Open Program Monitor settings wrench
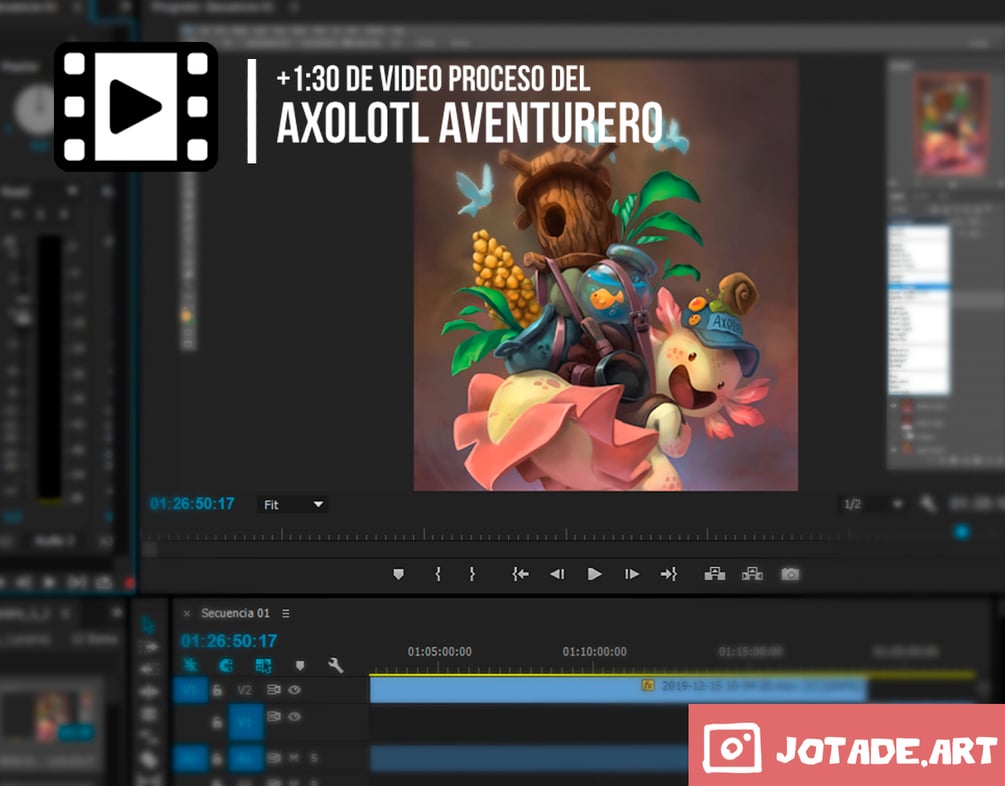 pos(928,505)
